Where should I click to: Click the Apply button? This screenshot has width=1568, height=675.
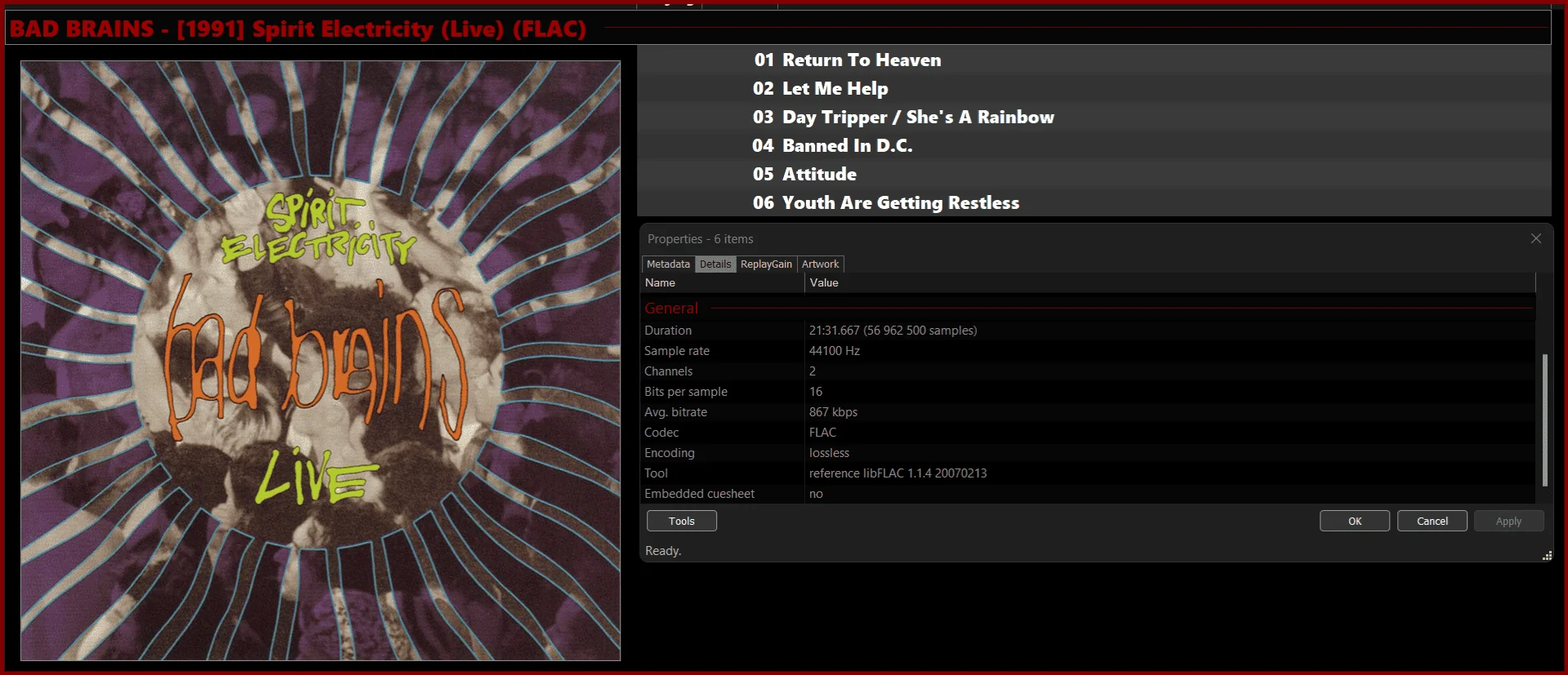point(1508,521)
